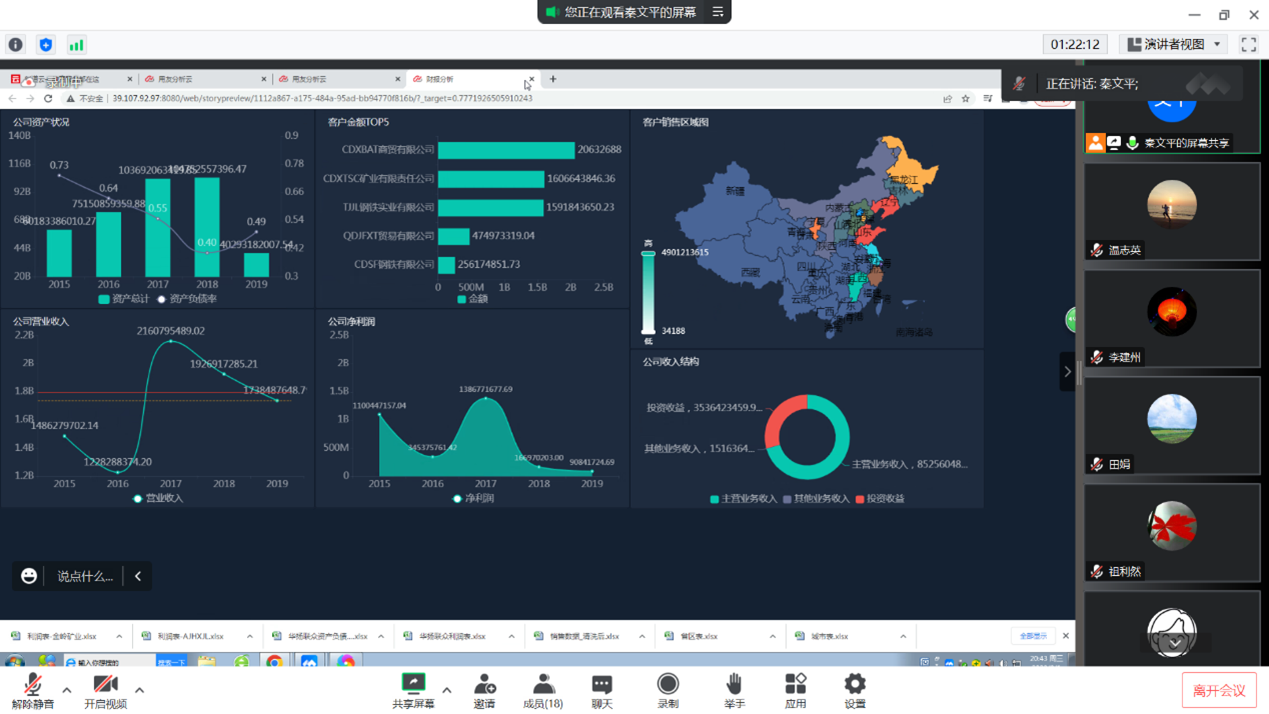Enter full screen mode

[x=1248, y=44]
